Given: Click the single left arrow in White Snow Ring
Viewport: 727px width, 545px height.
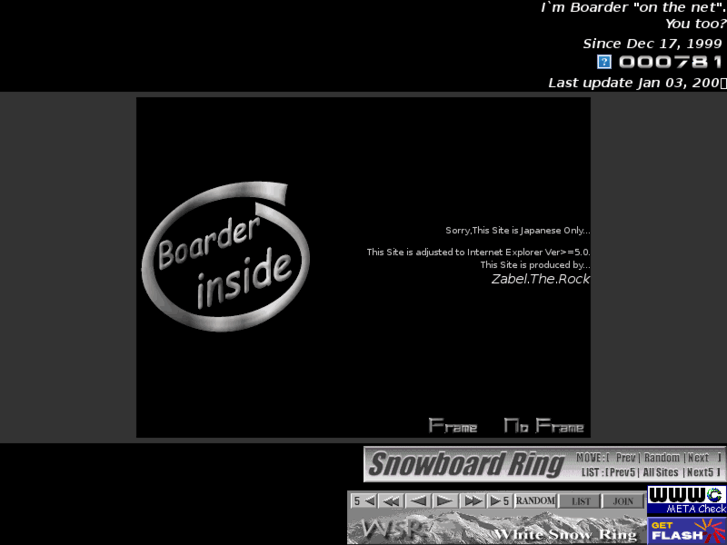Looking at the screenshot, I should tap(418, 501).
